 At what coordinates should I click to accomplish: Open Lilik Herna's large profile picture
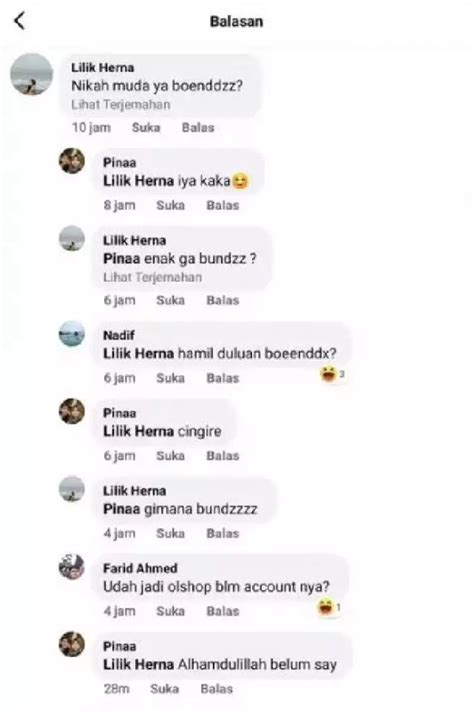coord(31,74)
